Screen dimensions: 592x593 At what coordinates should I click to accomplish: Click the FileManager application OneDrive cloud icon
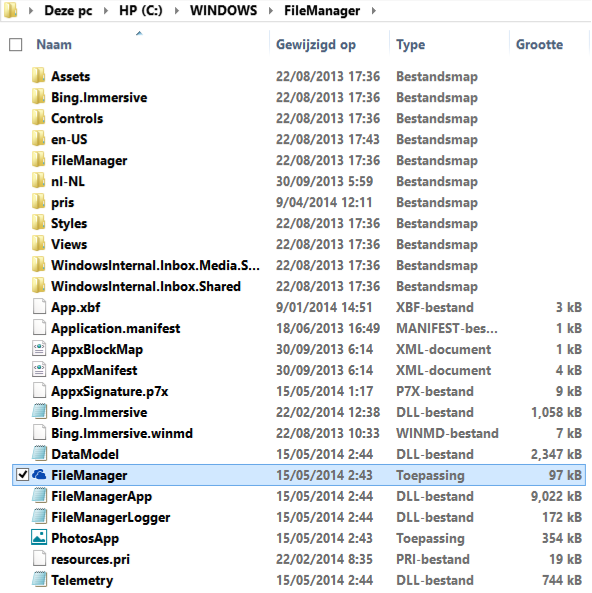(39, 475)
